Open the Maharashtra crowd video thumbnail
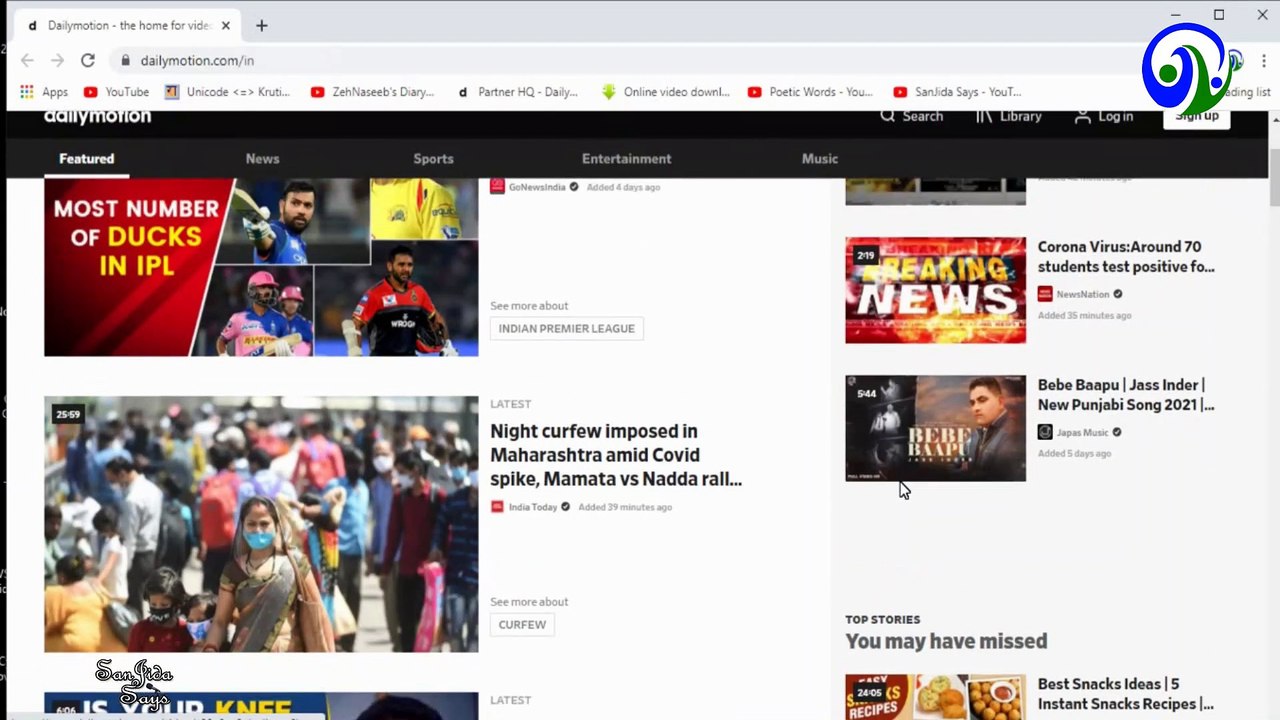This screenshot has width=1280, height=720. (x=261, y=524)
